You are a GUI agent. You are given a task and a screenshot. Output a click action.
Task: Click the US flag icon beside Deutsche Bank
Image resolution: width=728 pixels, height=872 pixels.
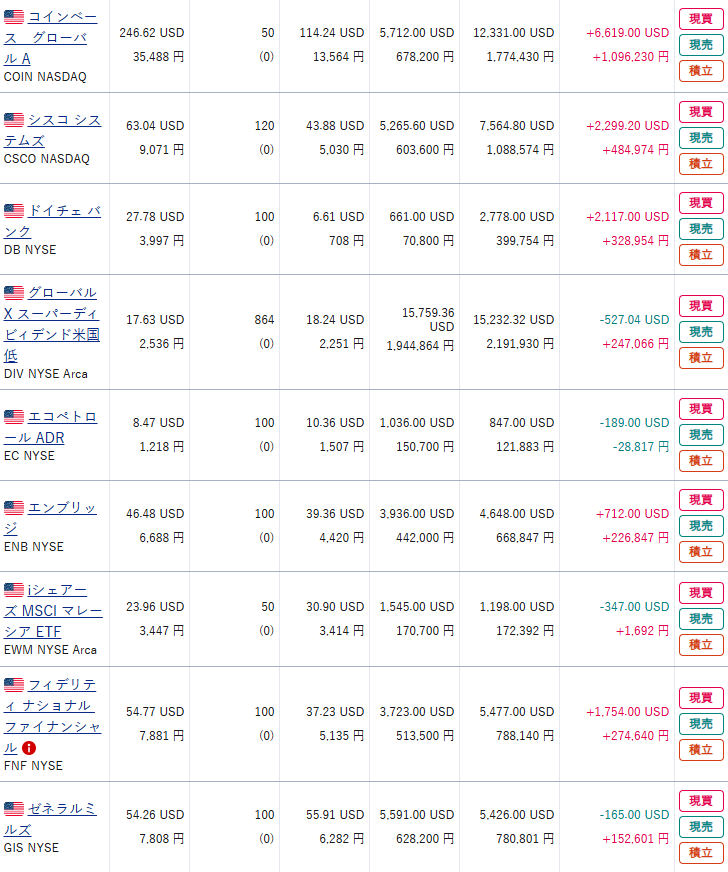point(14,211)
